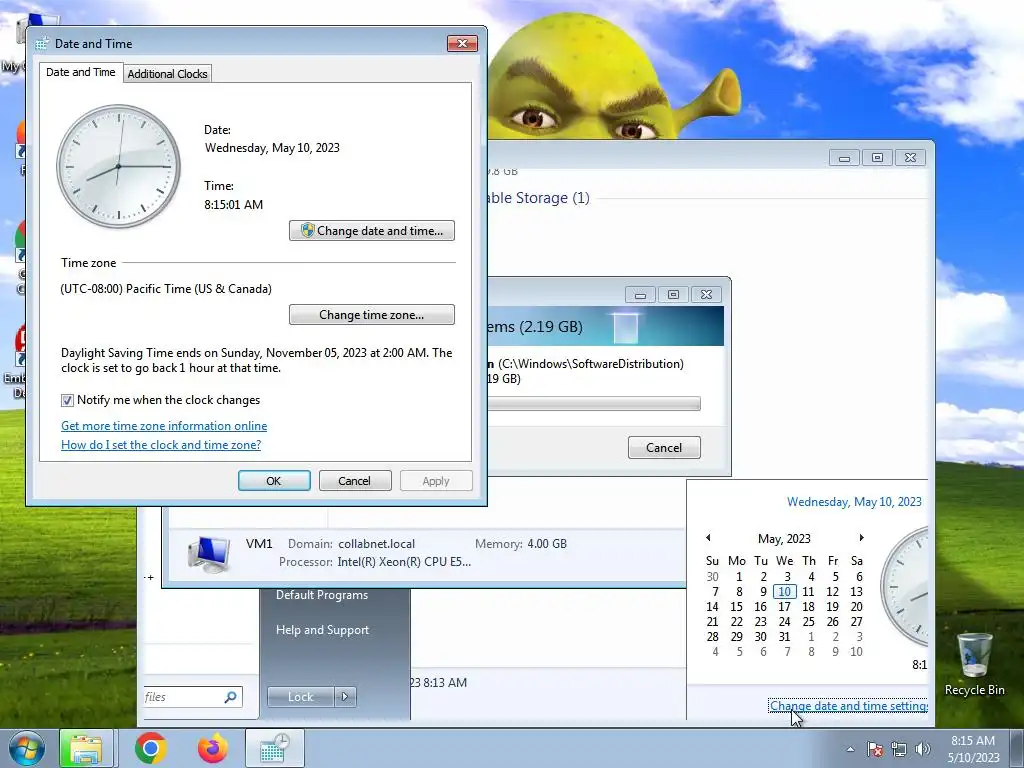1024x768 pixels.
Task: Select May 22 in the calendar
Action: click(x=737, y=622)
